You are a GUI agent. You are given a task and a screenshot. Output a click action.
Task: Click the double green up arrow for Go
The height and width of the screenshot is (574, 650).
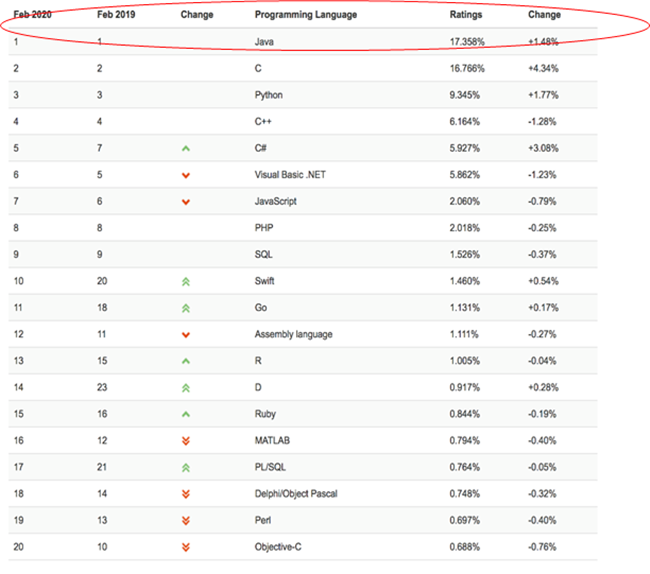click(185, 308)
